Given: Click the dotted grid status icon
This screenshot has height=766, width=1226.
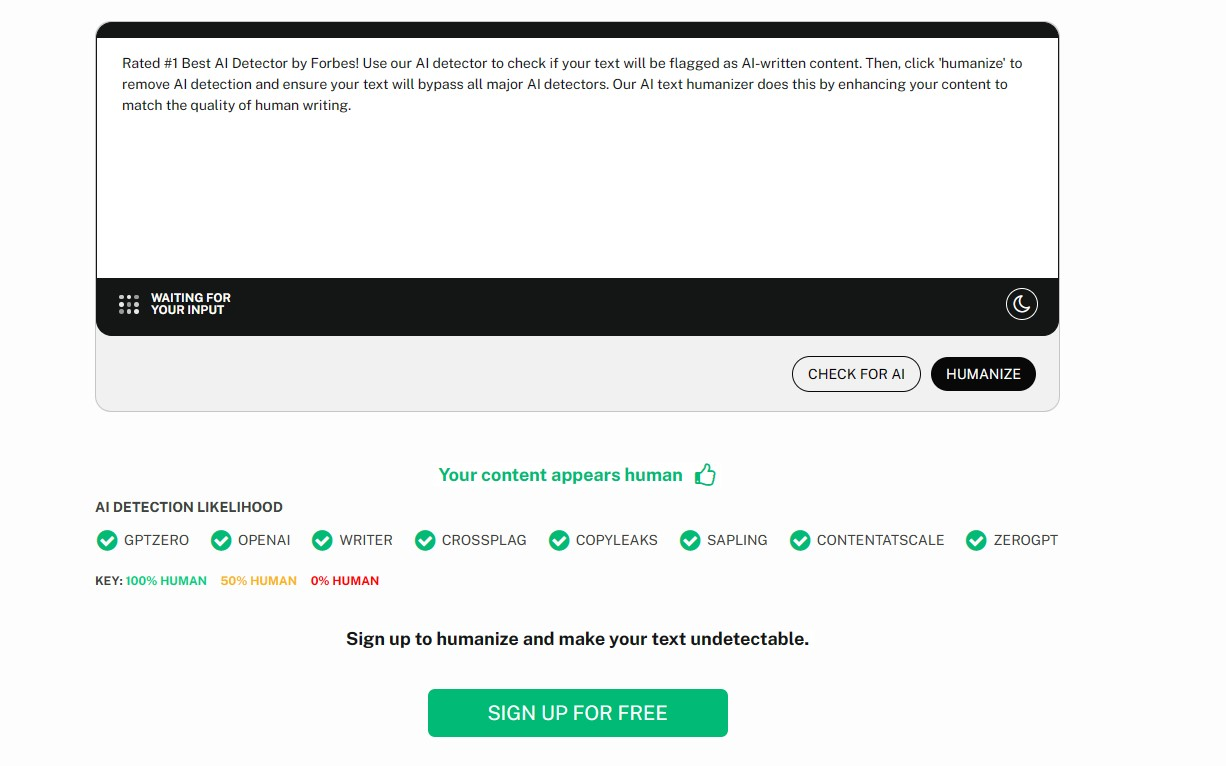Looking at the screenshot, I should (129, 304).
